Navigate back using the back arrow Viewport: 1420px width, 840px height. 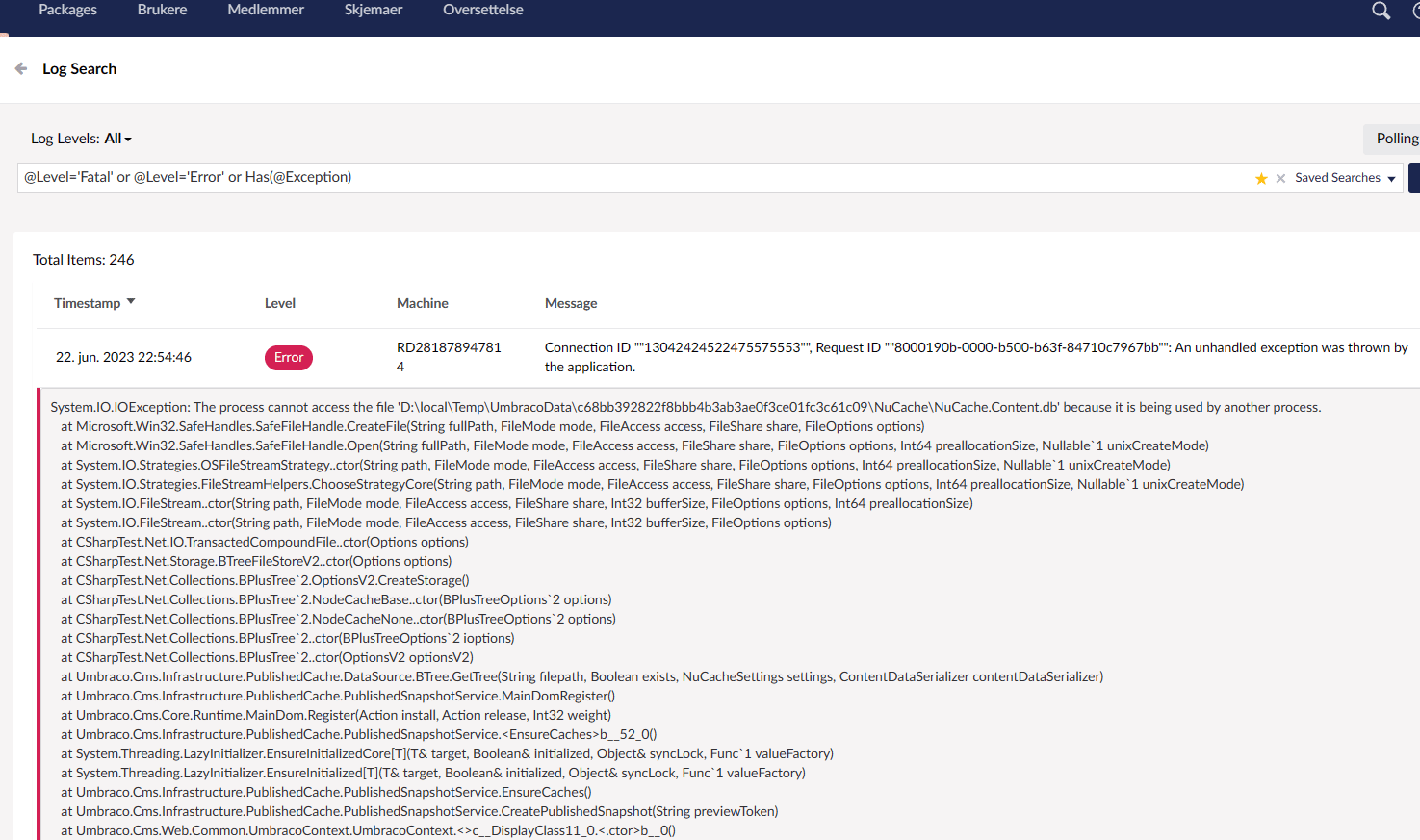(x=19, y=67)
